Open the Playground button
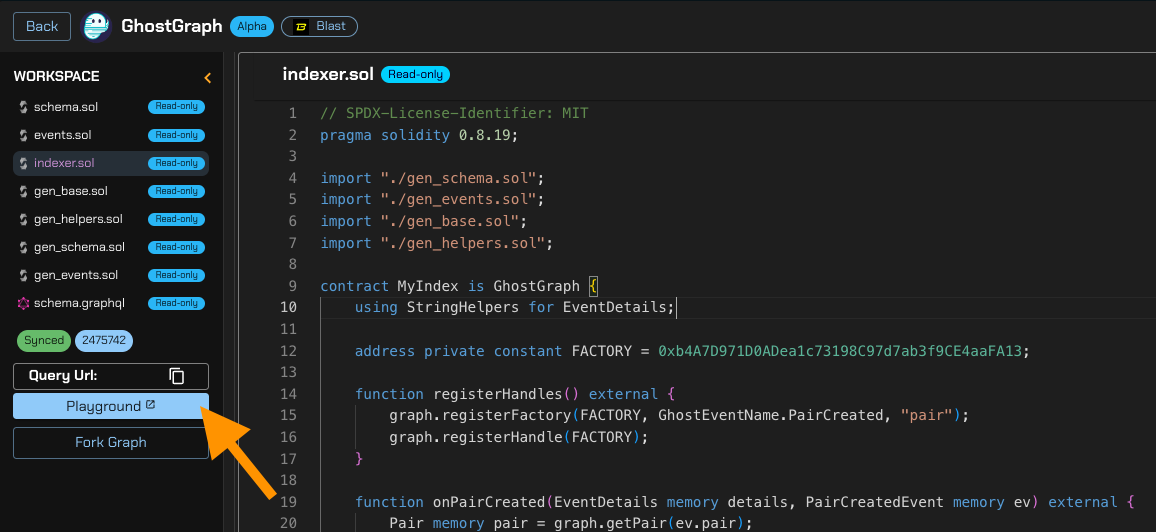 click(x=110, y=406)
